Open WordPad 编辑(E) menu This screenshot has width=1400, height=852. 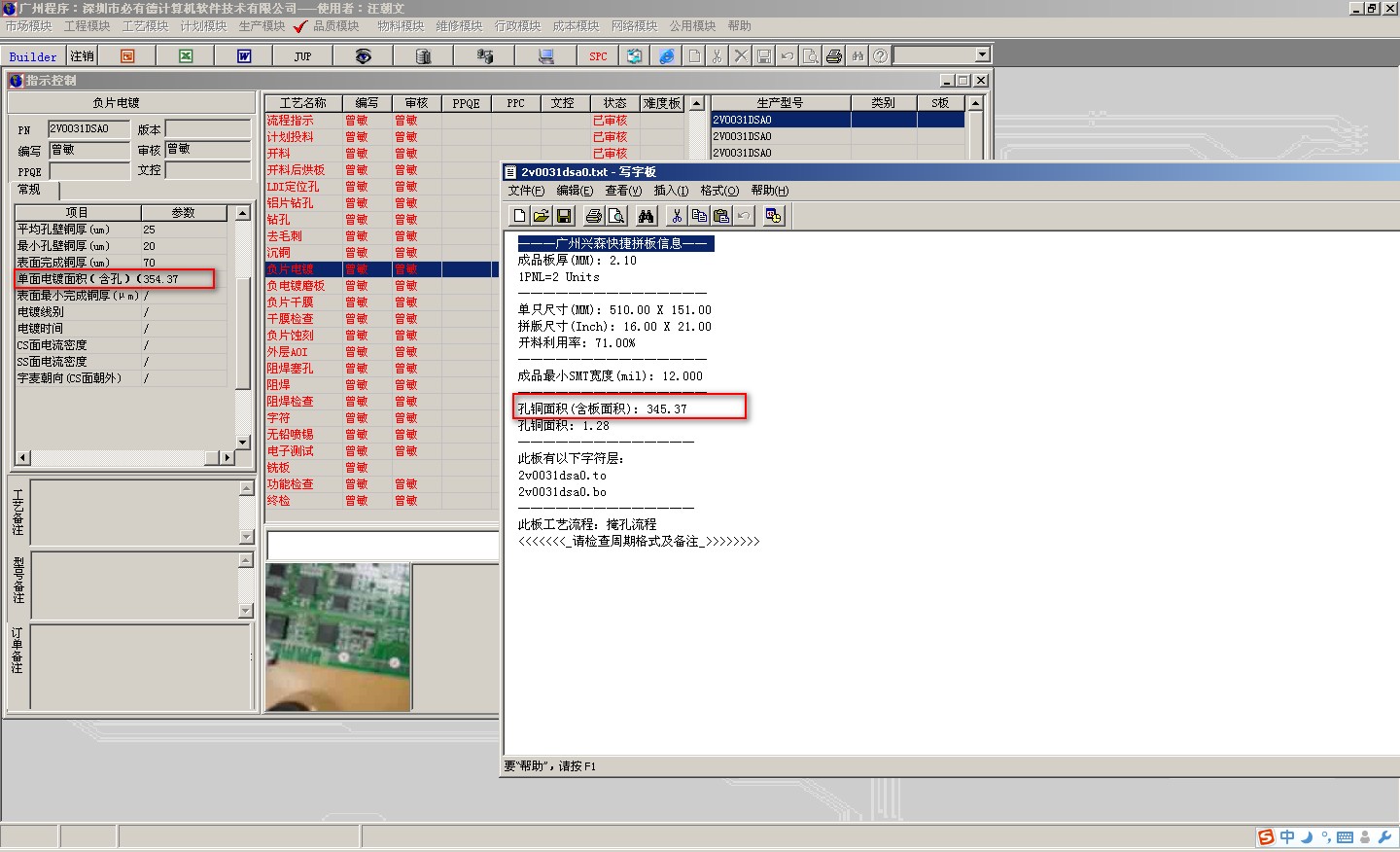pyautogui.click(x=575, y=191)
